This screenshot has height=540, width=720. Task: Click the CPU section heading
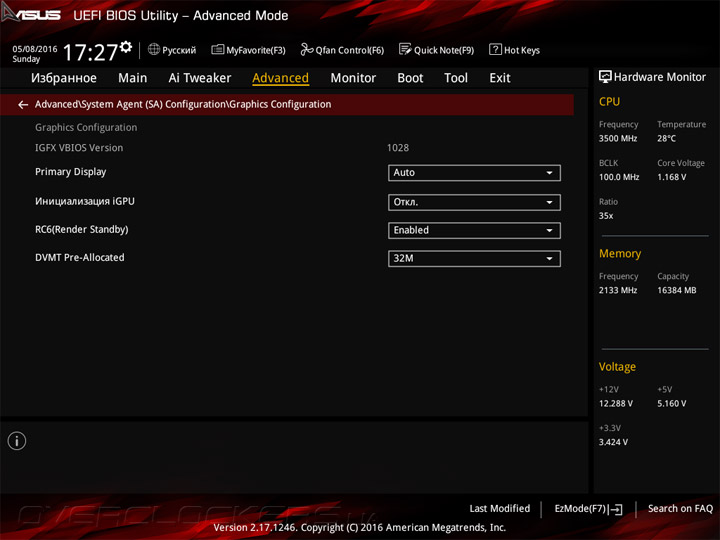(x=609, y=101)
